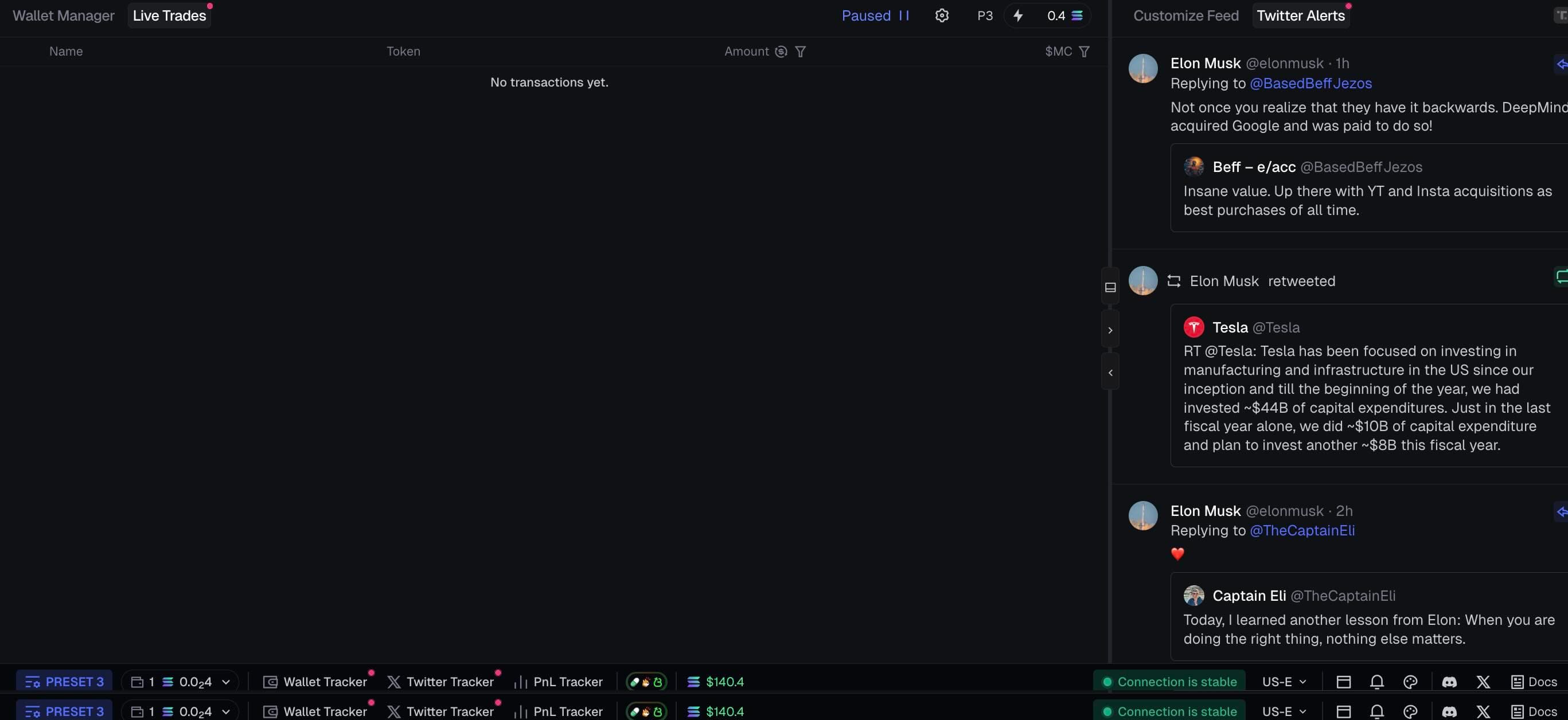Open Twitter Tracker in the upper footer bar
This screenshot has width=1568, height=720.
tap(440, 682)
